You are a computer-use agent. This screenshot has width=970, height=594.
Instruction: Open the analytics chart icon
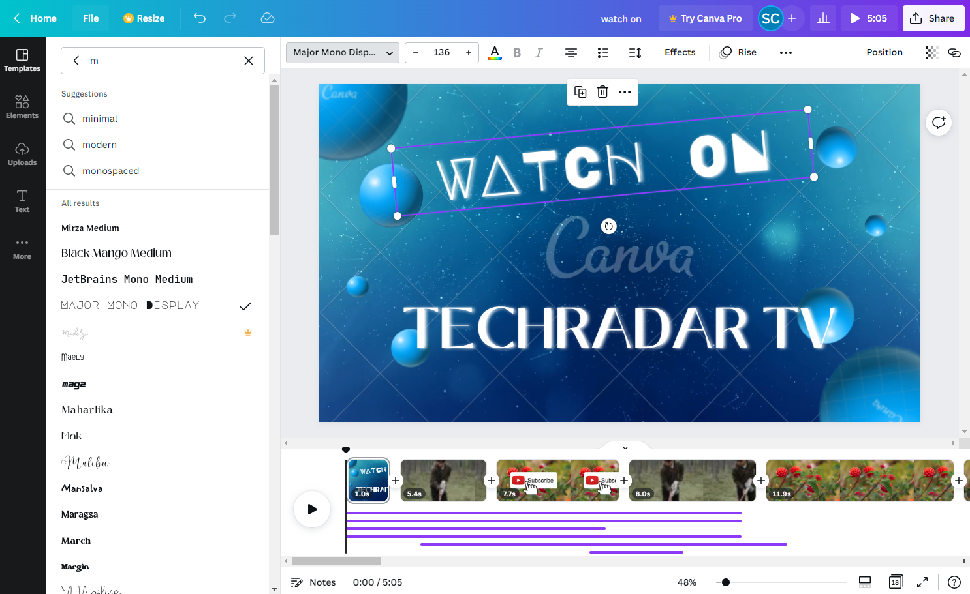[823, 19]
